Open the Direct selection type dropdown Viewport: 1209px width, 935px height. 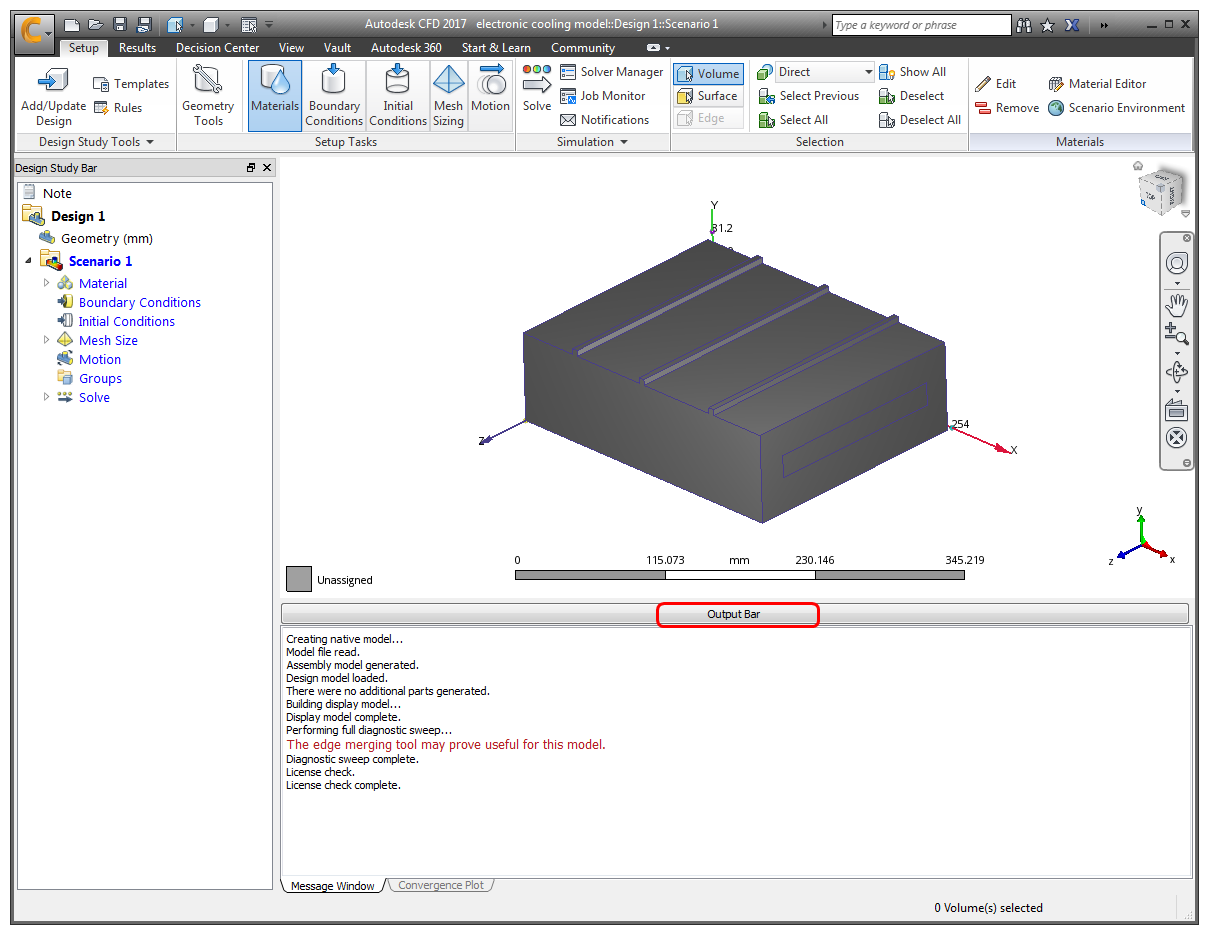point(825,72)
